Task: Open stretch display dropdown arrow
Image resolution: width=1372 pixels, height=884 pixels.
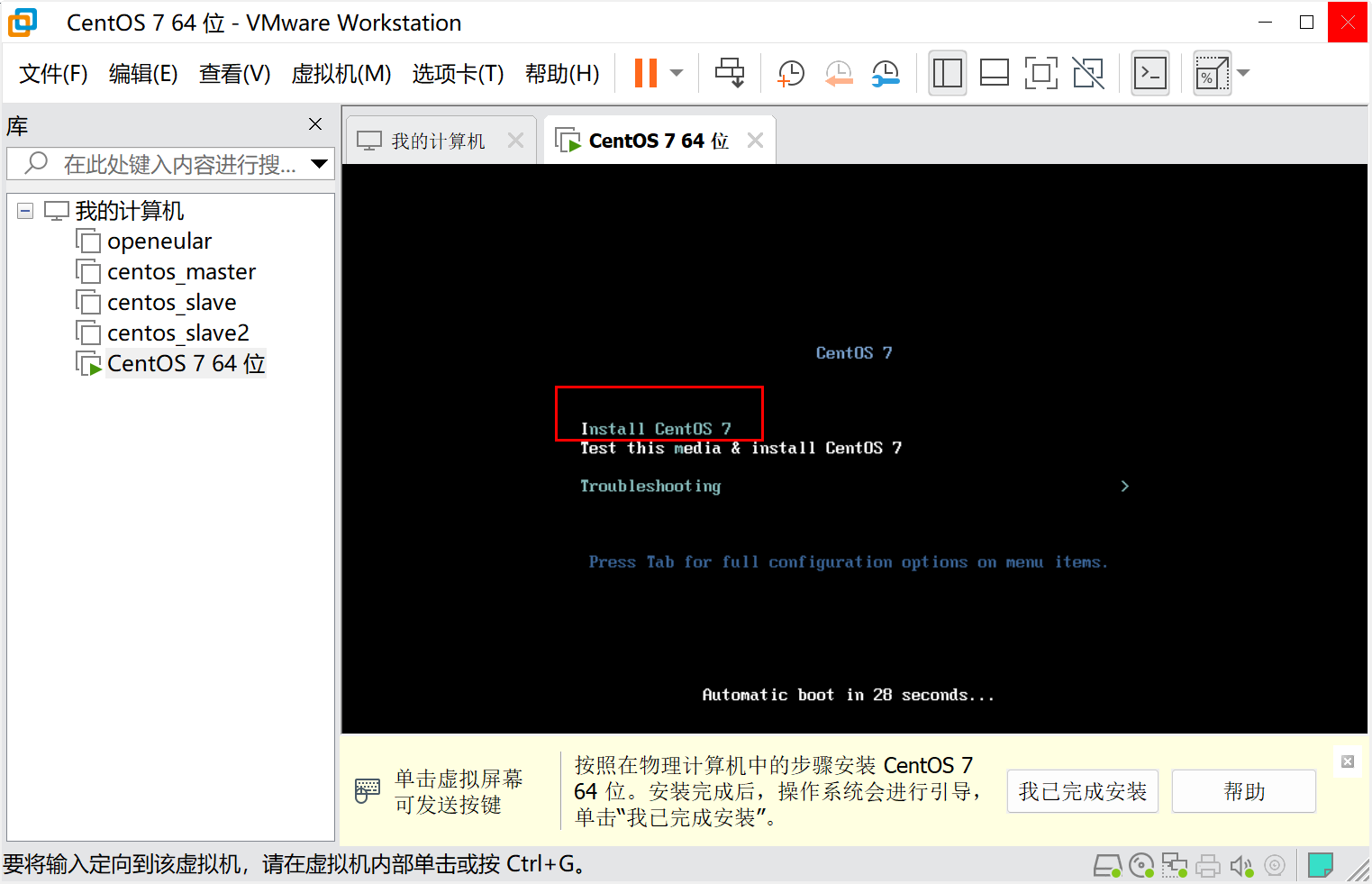Action: [x=1243, y=73]
